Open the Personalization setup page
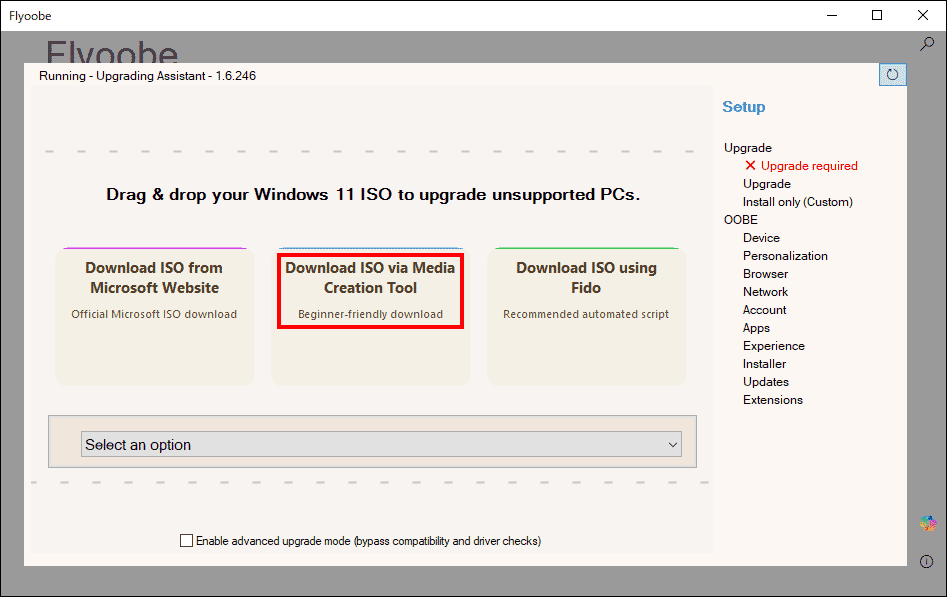947x597 pixels. 785,256
